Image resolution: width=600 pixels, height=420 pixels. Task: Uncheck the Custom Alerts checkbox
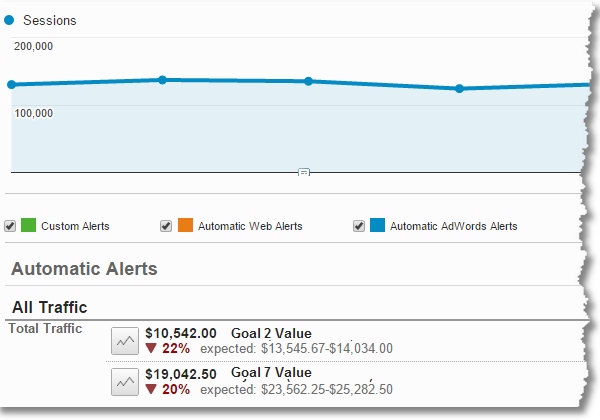(x=10, y=226)
